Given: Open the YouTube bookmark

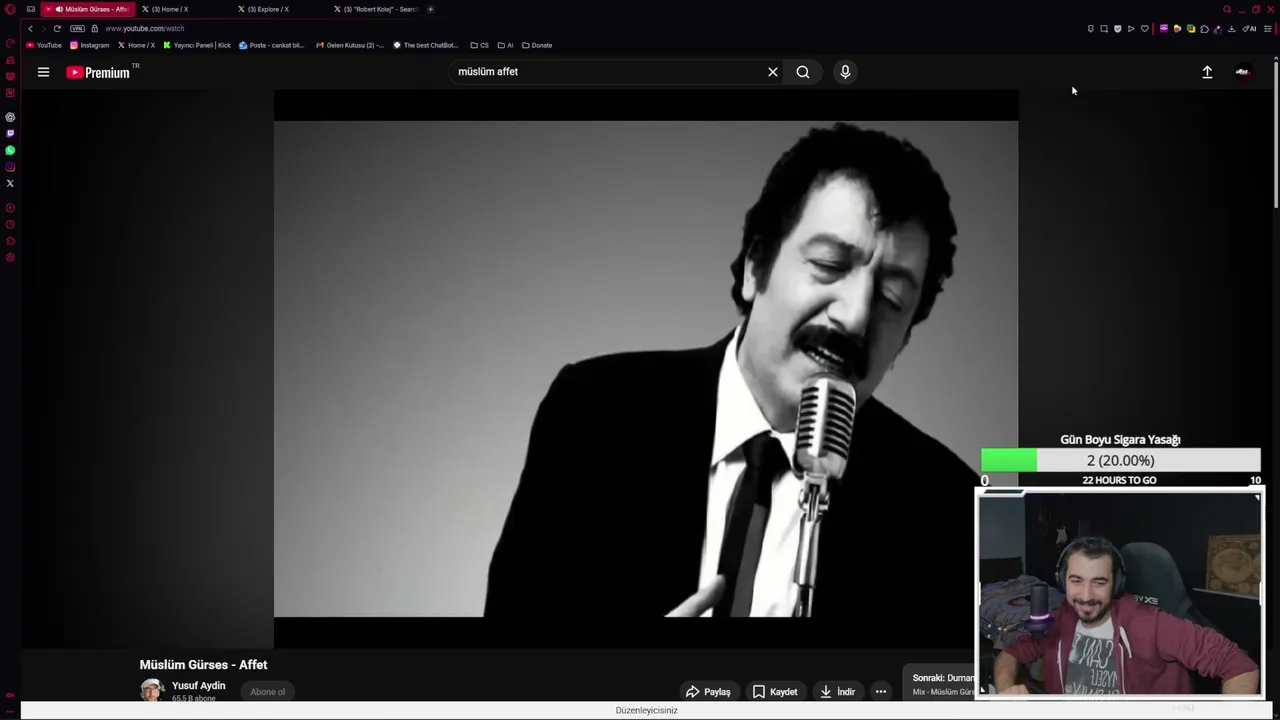Looking at the screenshot, I should [x=44, y=45].
